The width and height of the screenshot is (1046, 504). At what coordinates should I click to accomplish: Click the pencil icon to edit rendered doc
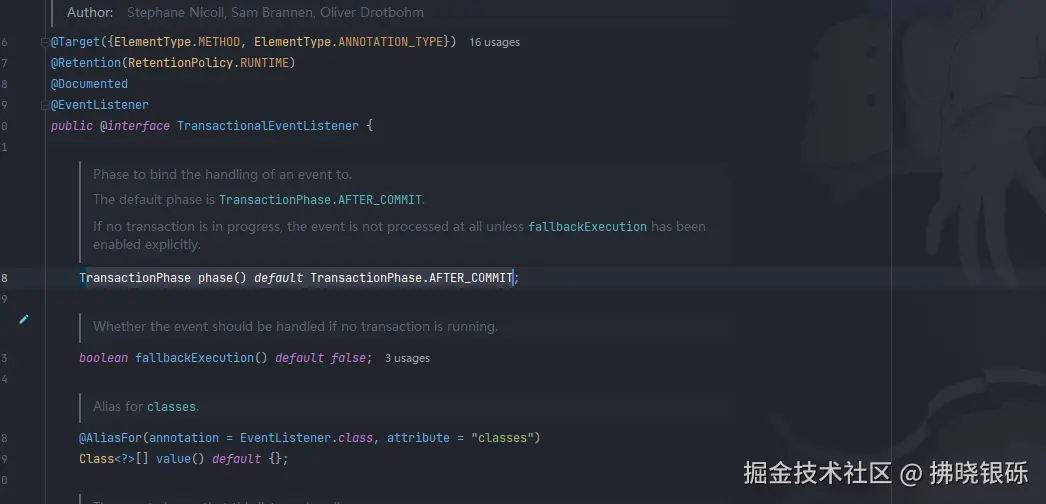point(24,319)
